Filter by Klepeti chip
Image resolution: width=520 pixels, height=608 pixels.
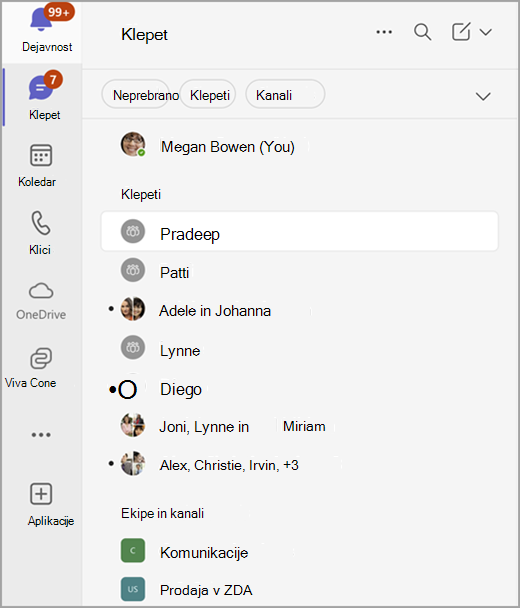pyautogui.click(x=208, y=95)
